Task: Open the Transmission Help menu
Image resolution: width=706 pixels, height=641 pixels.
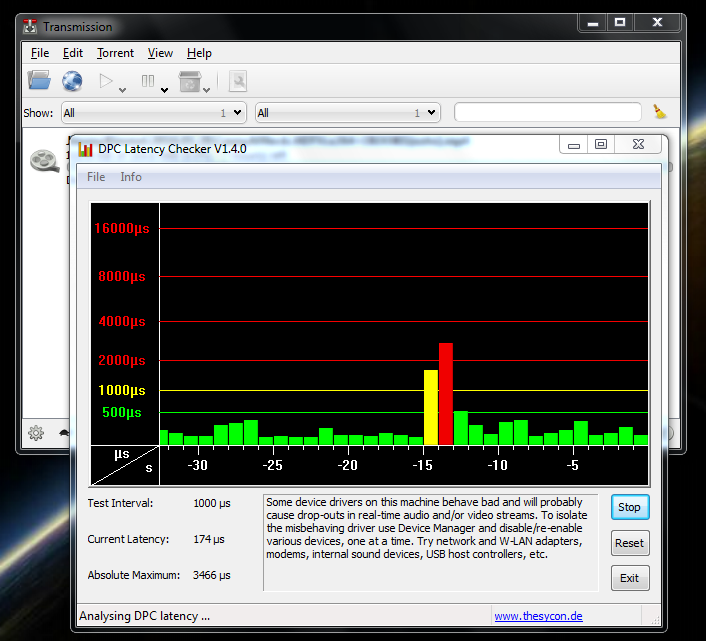Action: click(x=199, y=53)
